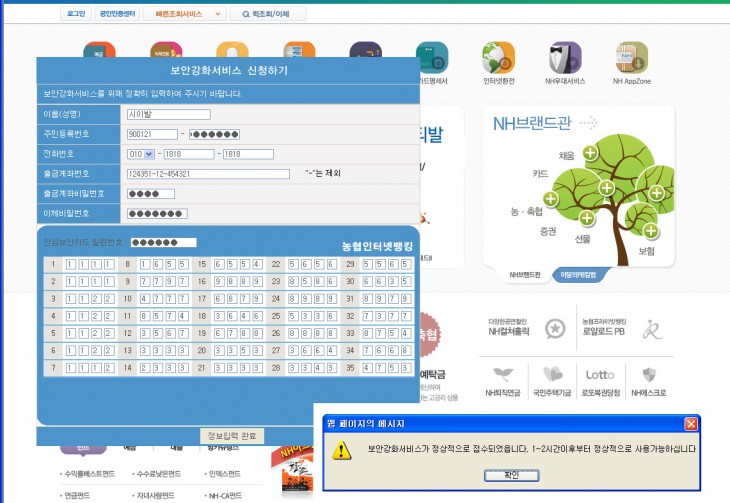730x503 pixels.
Task: Click the 농협인터넷뱅킹 label text
Action: click(x=377, y=246)
